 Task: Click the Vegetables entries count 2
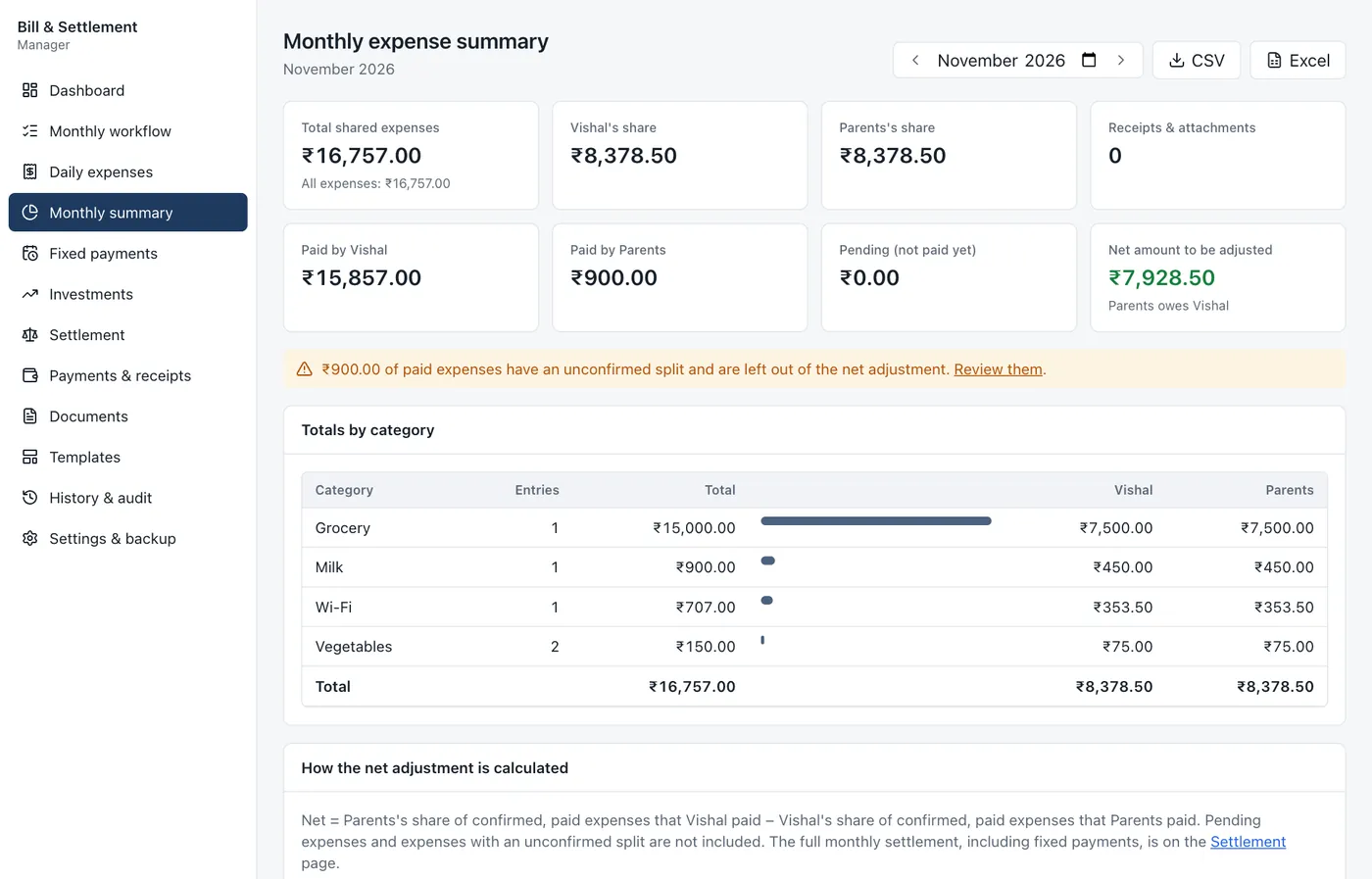point(555,647)
